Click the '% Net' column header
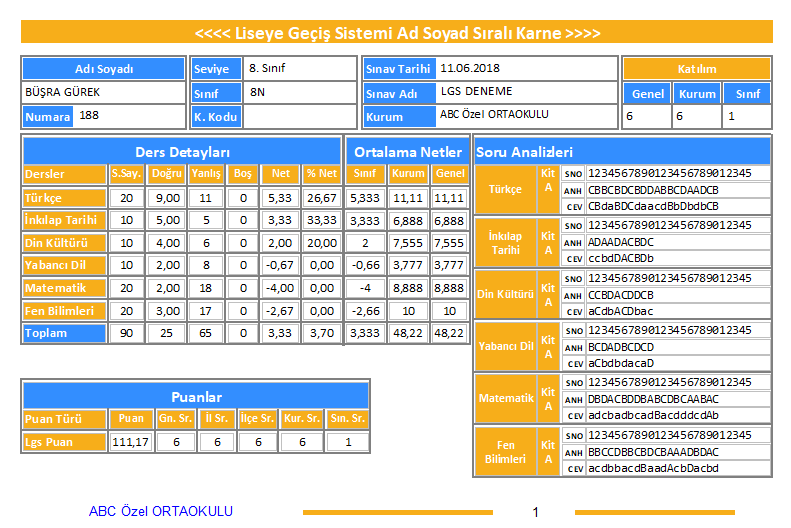This screenshot has width=791, height=528. (x=322, y=173)
